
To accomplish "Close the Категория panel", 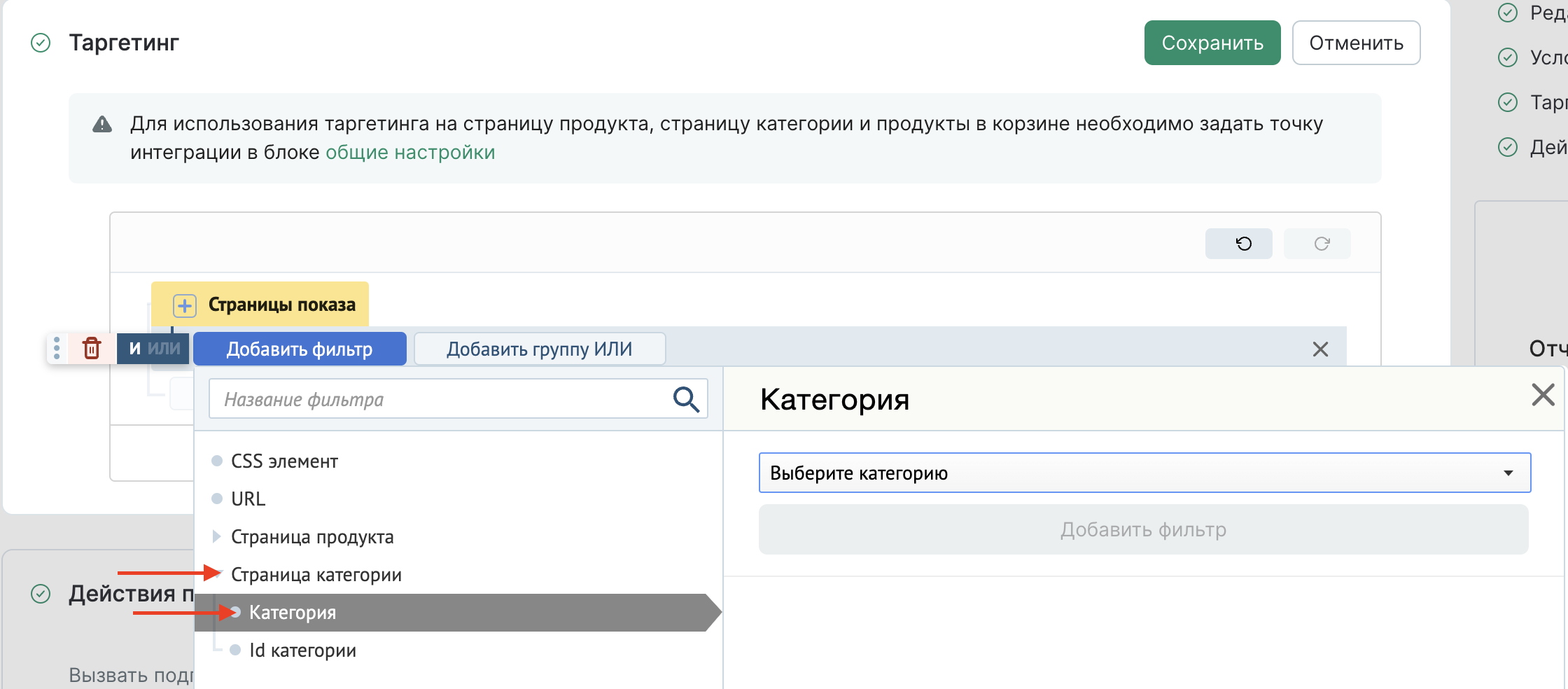I will click(1543, 395).
